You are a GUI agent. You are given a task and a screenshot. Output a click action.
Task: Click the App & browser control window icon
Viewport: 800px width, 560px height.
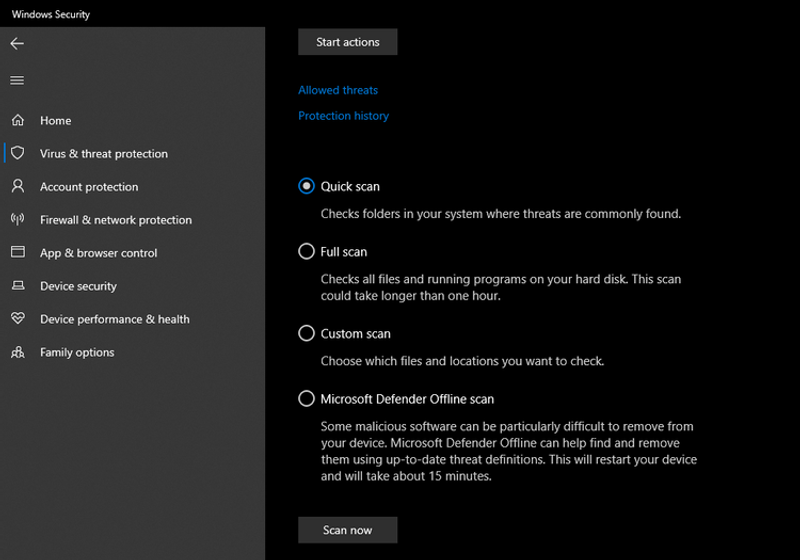17,253
